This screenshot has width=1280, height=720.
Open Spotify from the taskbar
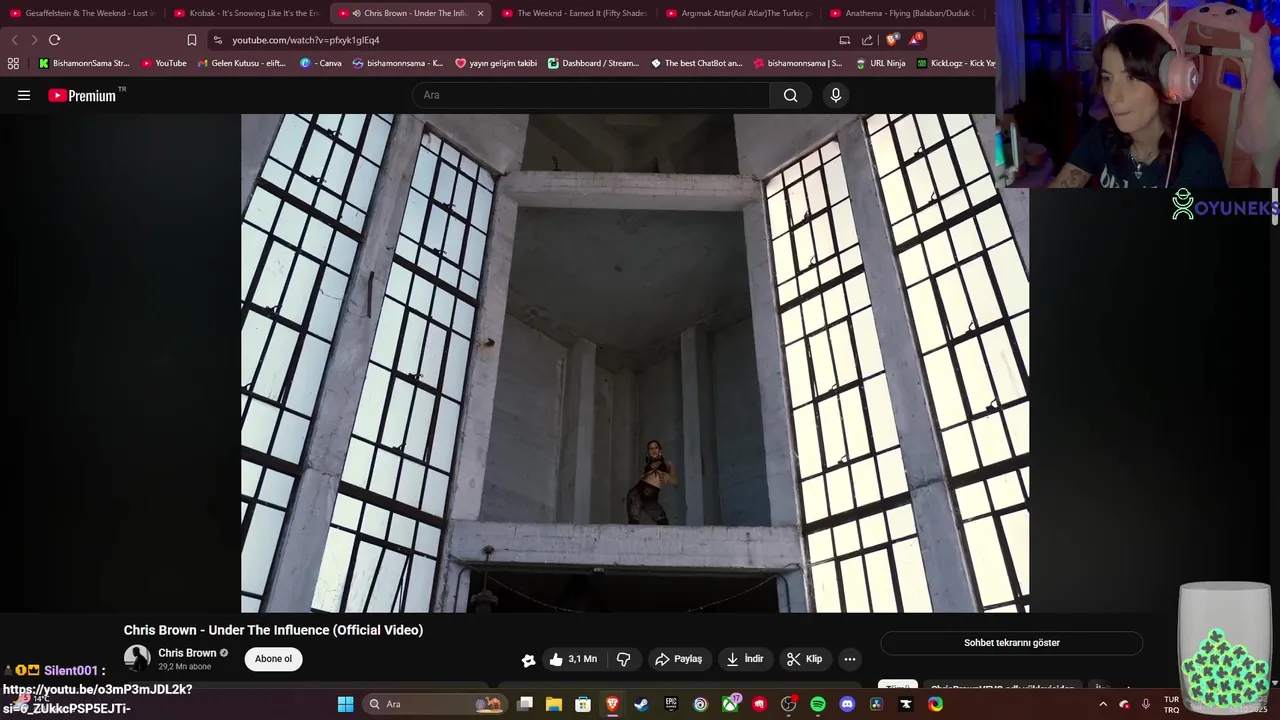pos(818,704)
